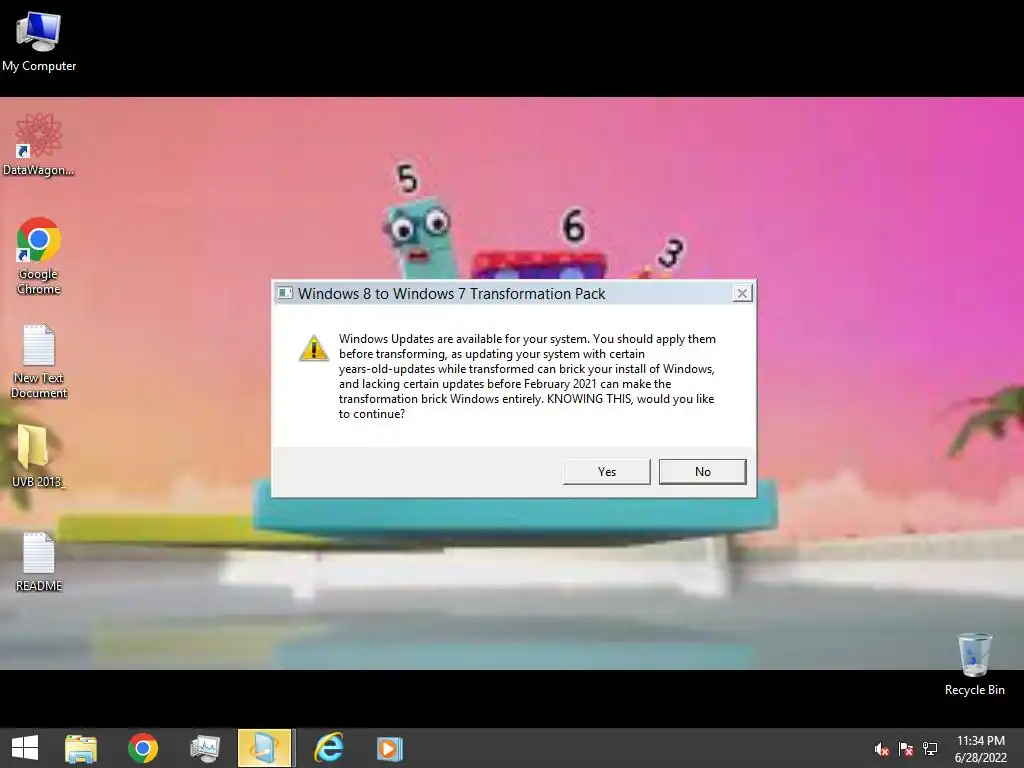Click the highlighted active taskbar program
1024x768 pixels.
click(264, 748)
